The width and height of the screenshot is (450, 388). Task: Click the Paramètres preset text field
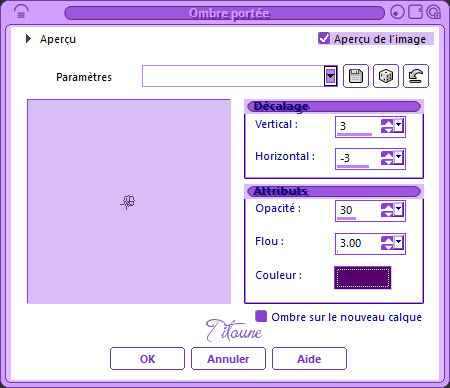[233, 76]
